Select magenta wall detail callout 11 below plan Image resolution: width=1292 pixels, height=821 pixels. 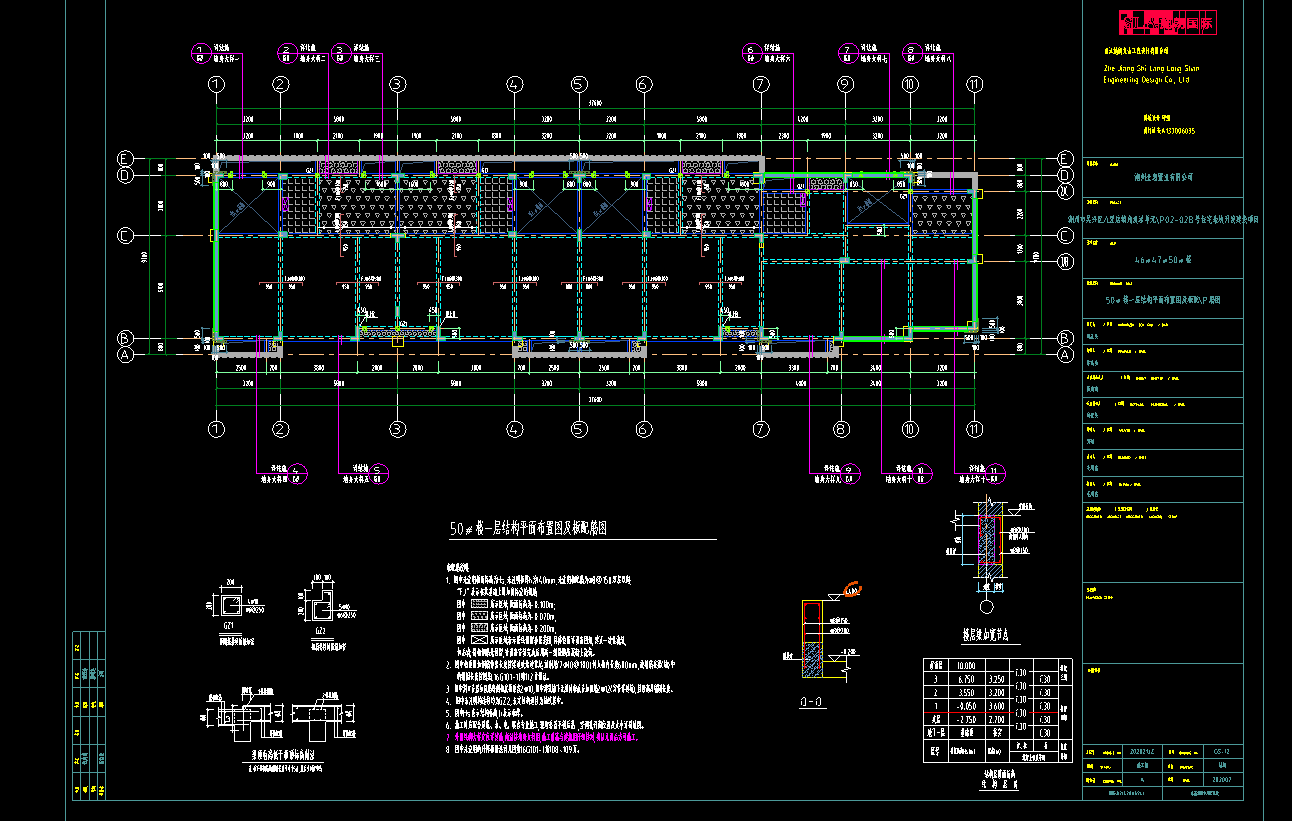996,472
